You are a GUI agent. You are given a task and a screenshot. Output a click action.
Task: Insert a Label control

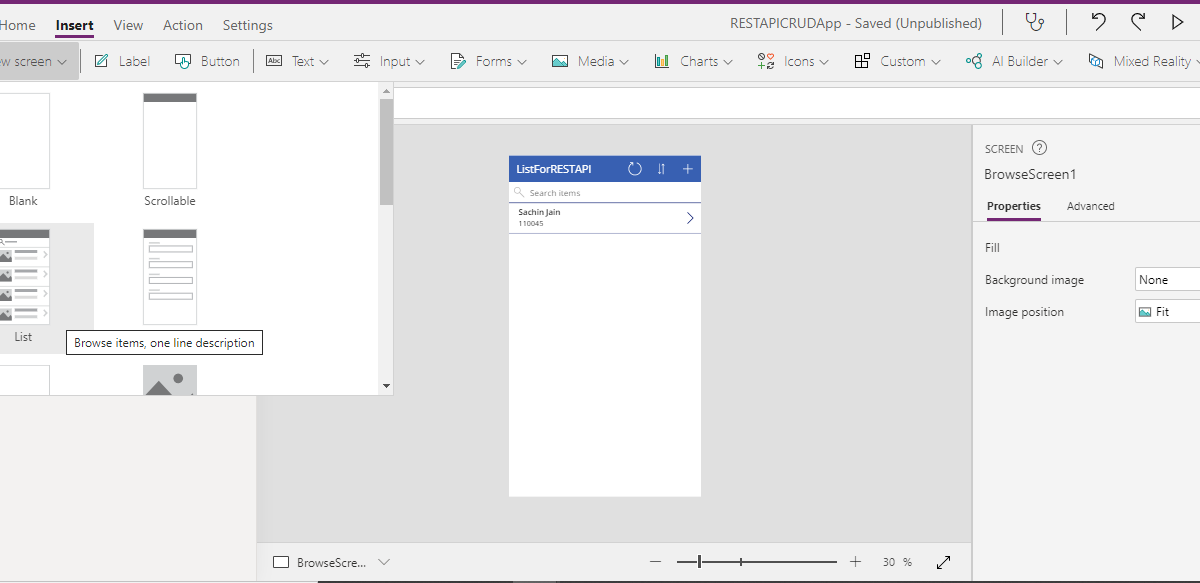pyautogui.click(x=121, y=61)
